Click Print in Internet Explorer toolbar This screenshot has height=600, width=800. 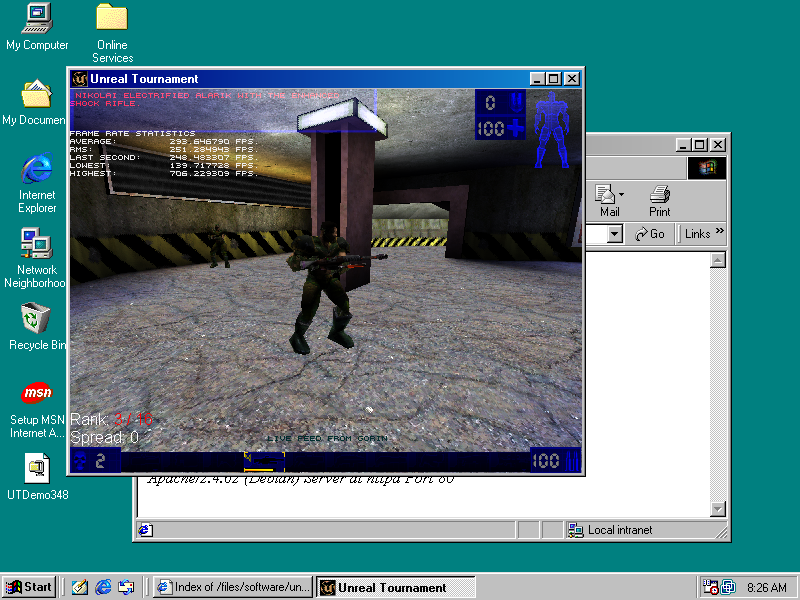coord(660,201)
